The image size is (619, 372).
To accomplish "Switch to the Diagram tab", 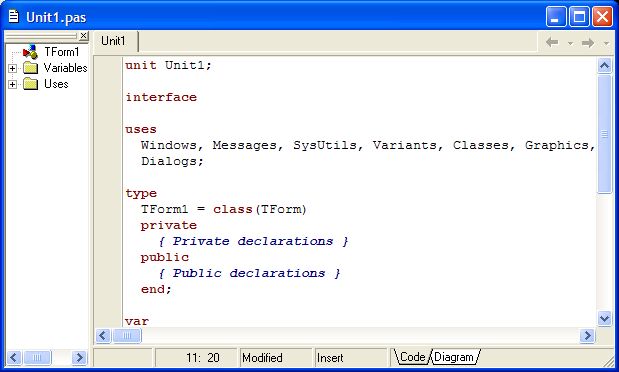I will [454, 357].
